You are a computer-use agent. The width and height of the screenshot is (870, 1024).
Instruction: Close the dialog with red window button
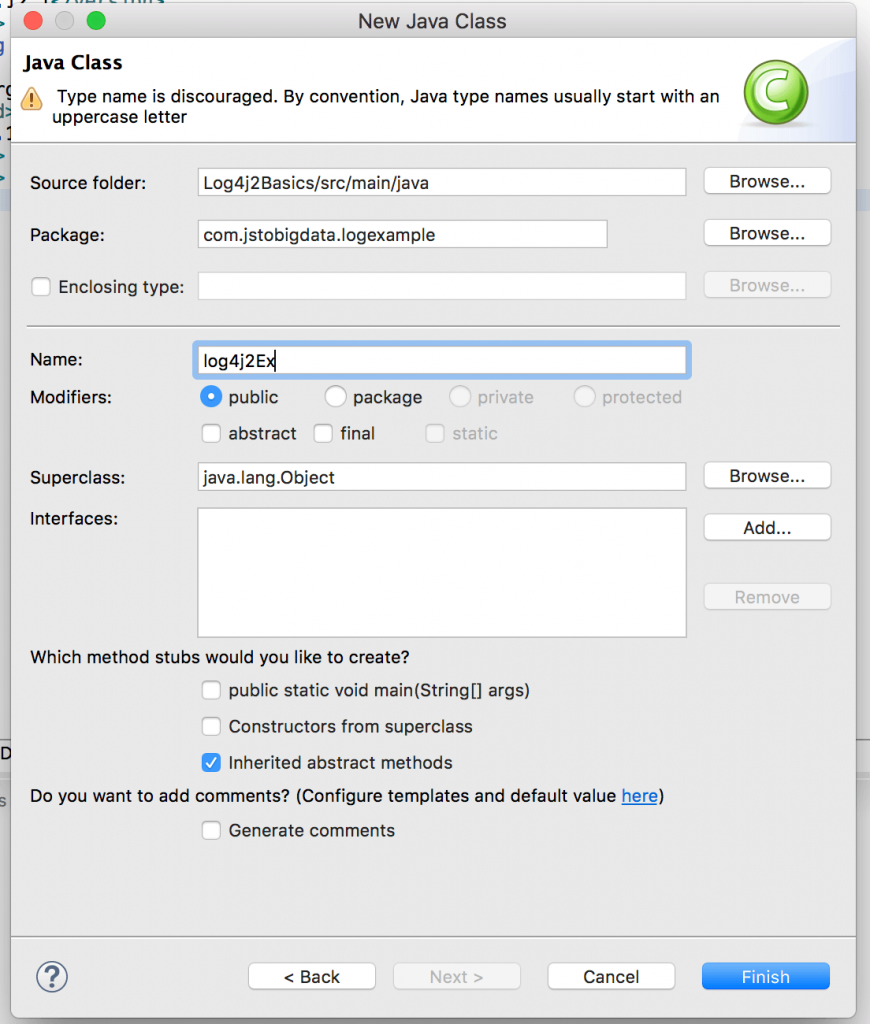coord(33,21)
